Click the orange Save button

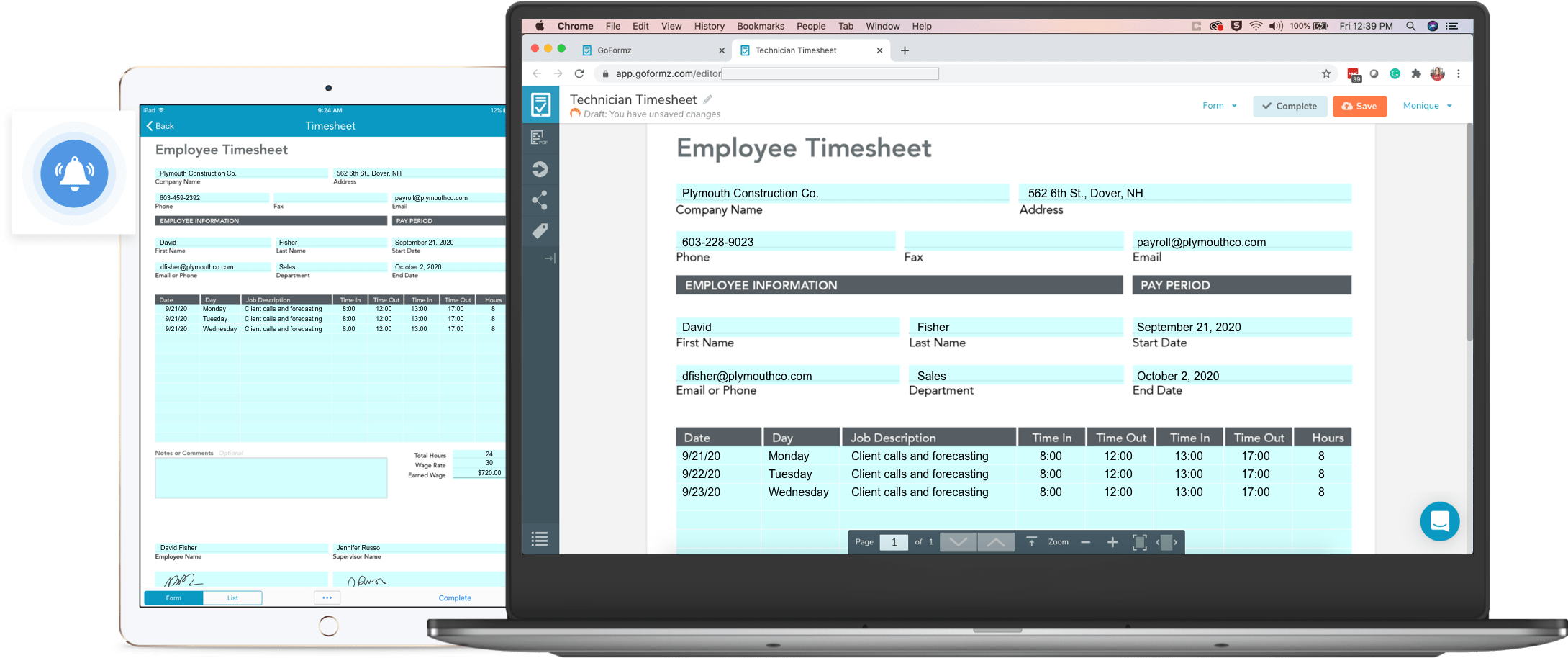[x=1359, y=106]
